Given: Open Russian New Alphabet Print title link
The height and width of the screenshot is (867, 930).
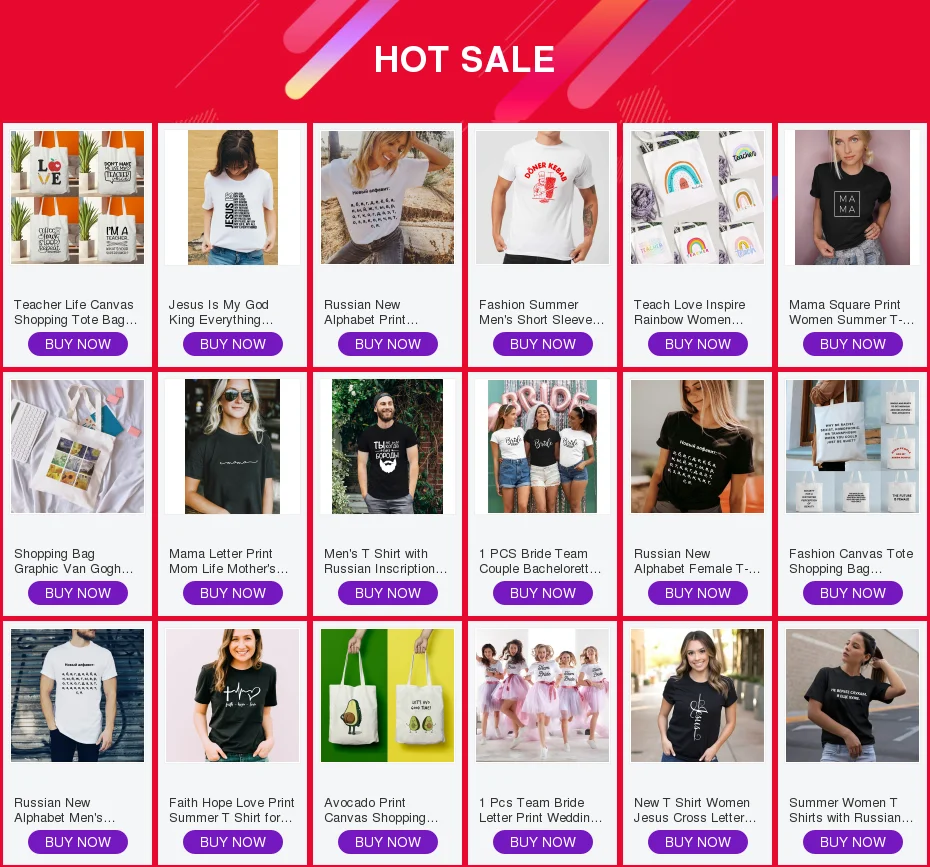Looking at the screenshot, I should [371, 312].
